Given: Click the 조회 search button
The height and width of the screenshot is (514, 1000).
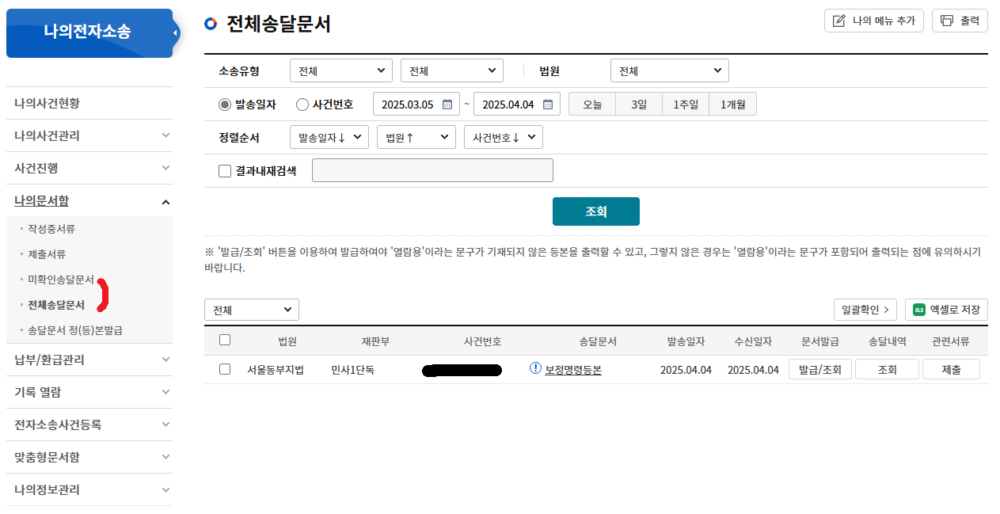Looking at the screenshot, I should pyautogui.click(x=596, y=212).
